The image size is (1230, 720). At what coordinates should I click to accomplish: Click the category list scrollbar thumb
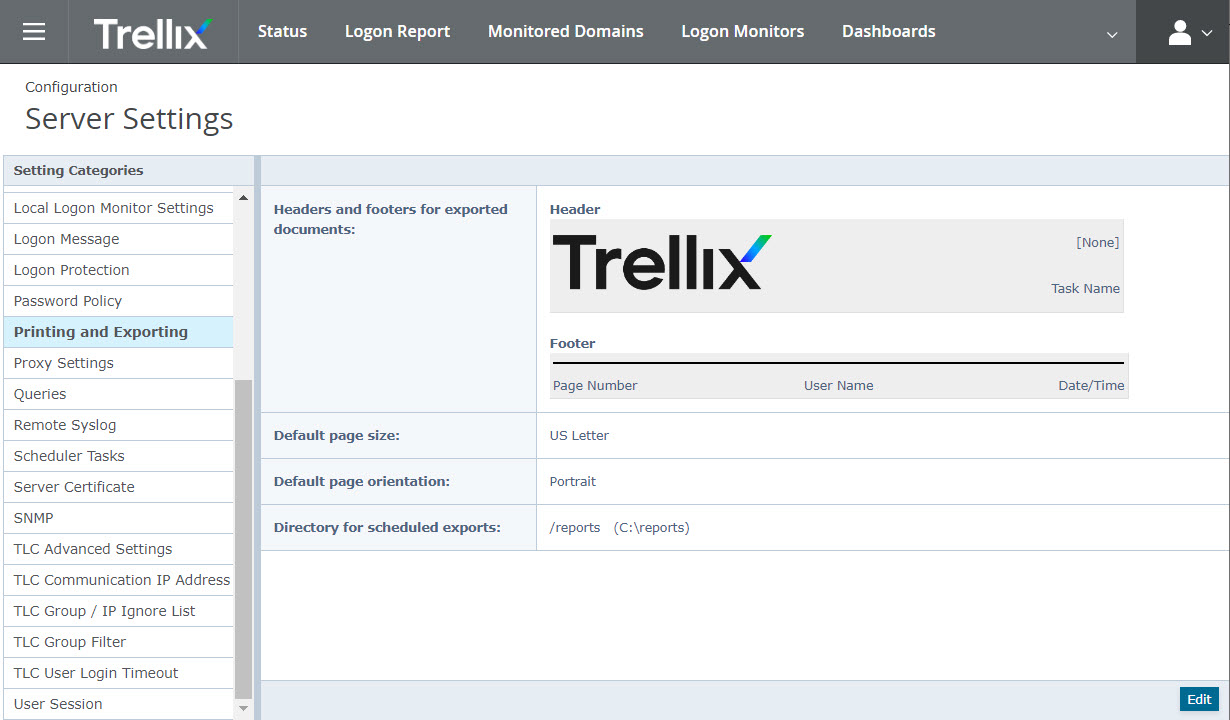click(x=243, y=540)
